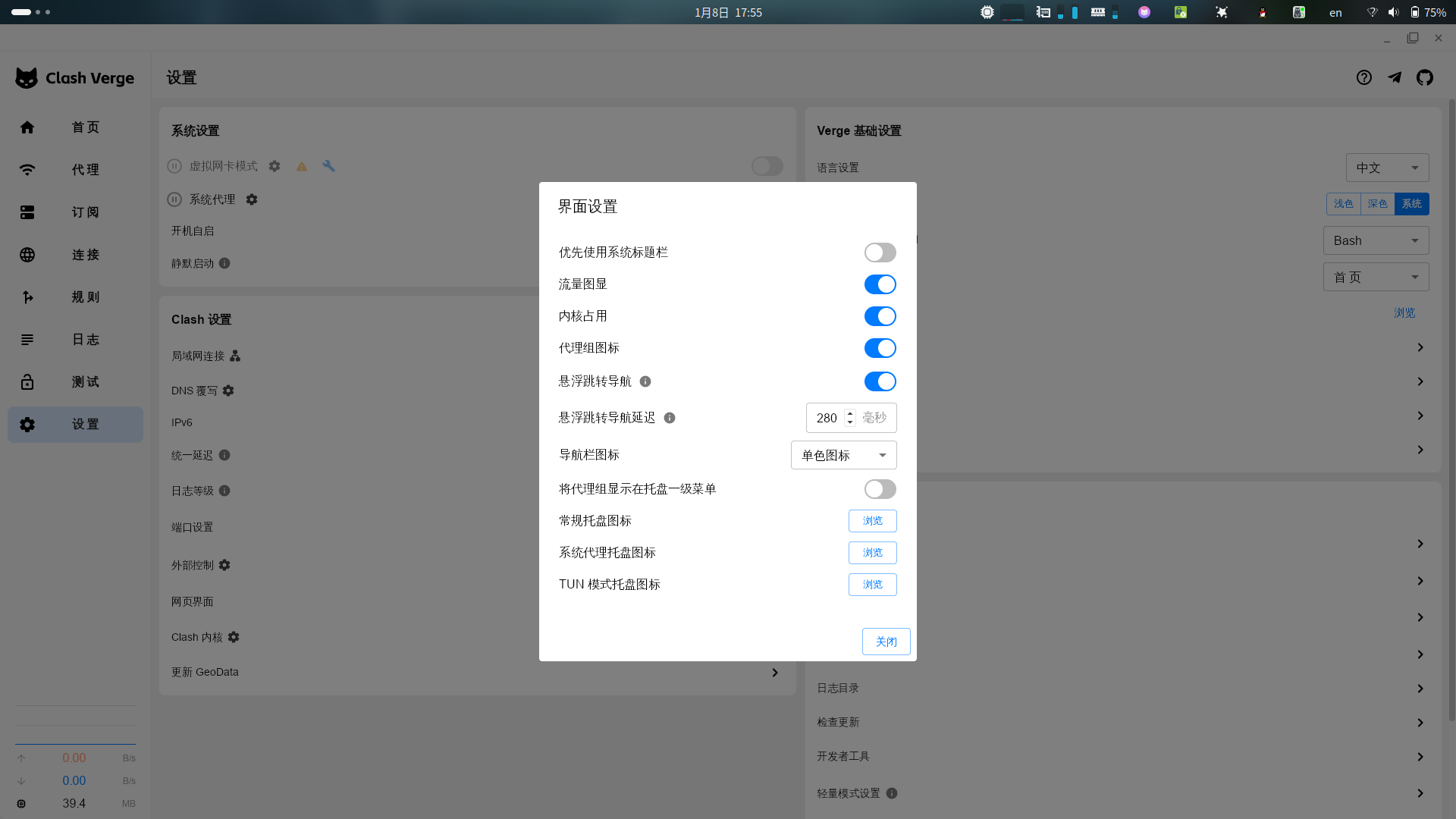
Task: Open language dropdown showing 中文
Action: 1387,168
